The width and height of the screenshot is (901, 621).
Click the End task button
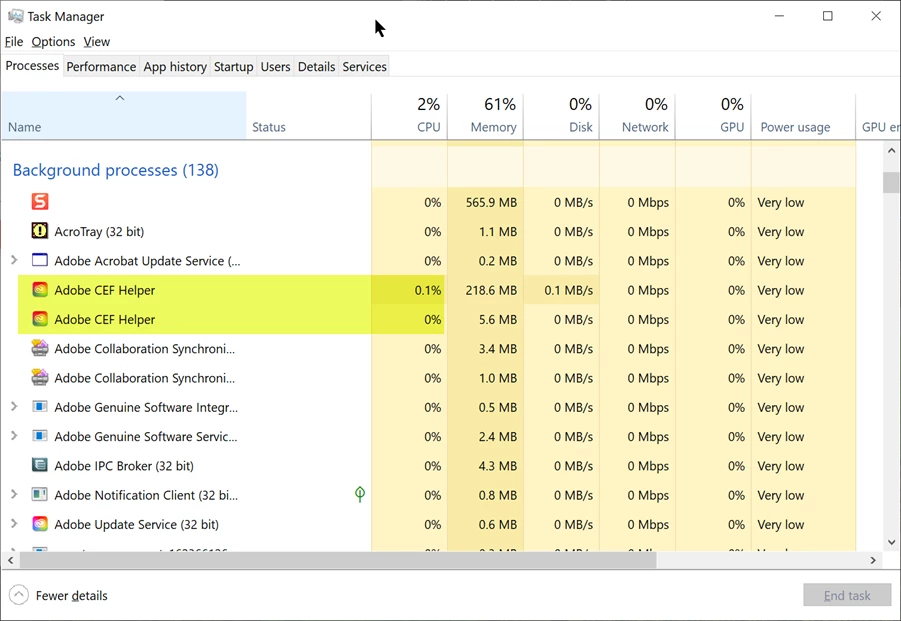[847, 595]
